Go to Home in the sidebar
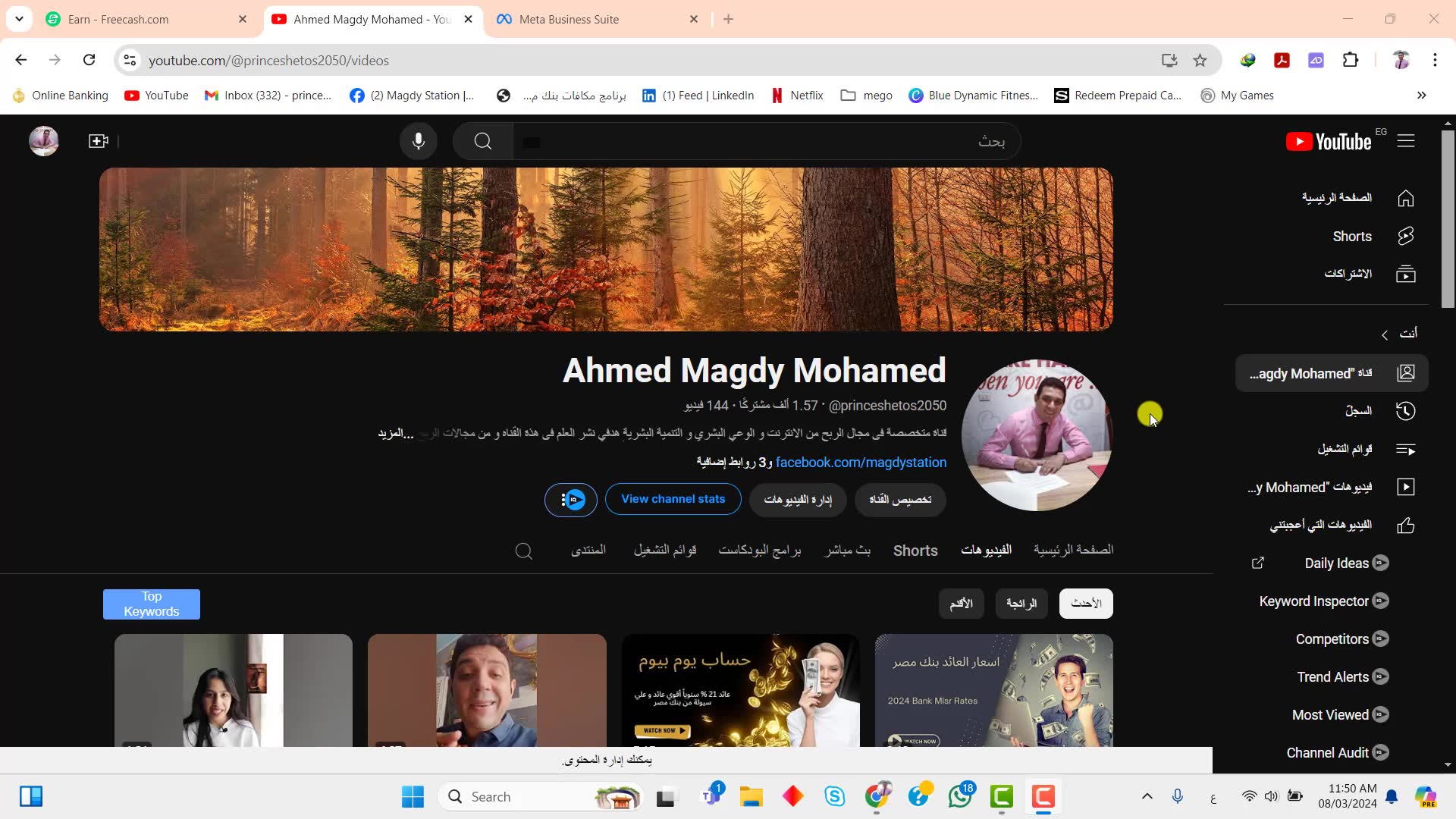The height and width of the screenshot is (819, 1456). 1332,198
